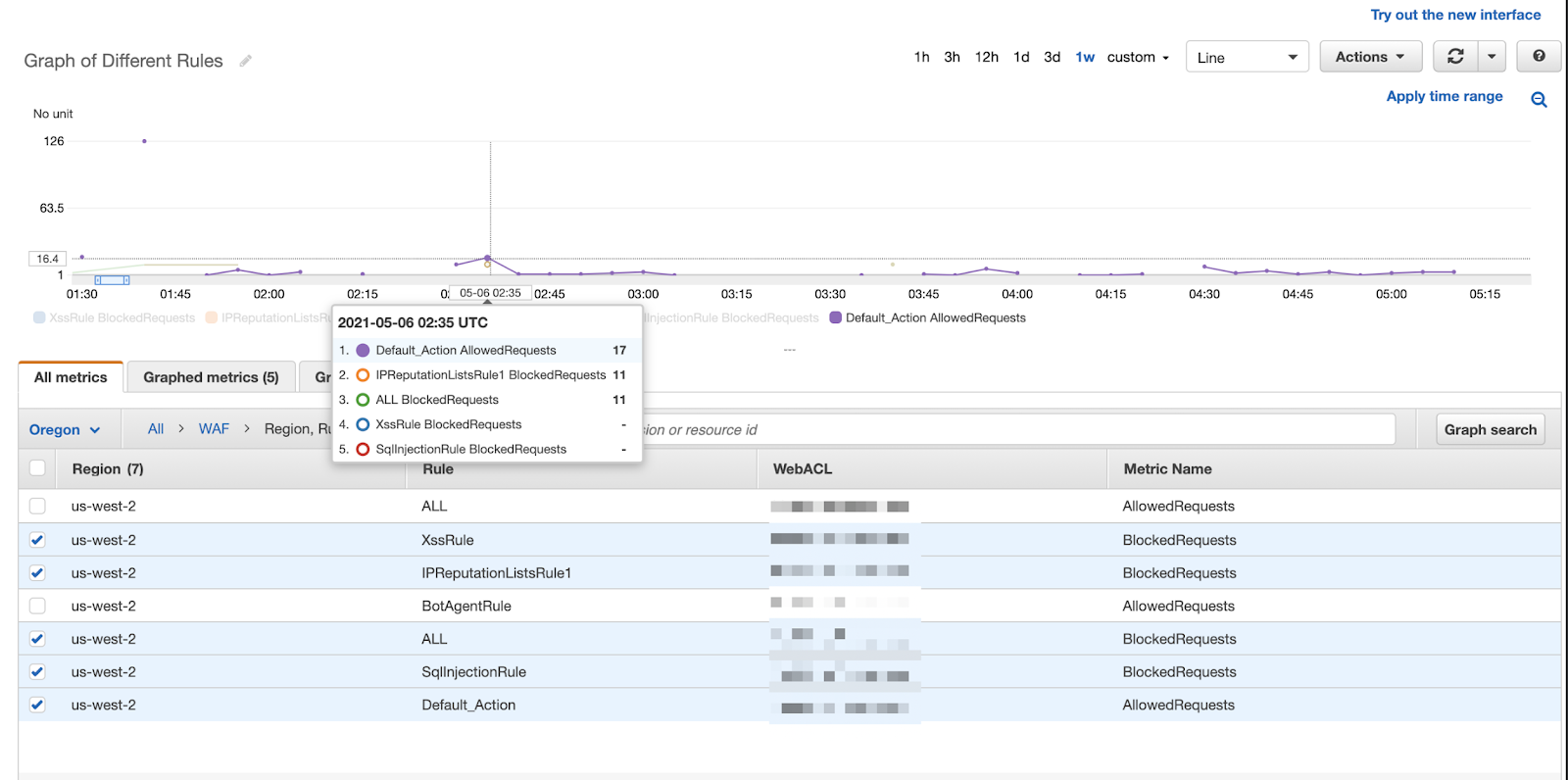Open the help question mark icon
The image size is (1568, 780).
[x=1539, y=57]
